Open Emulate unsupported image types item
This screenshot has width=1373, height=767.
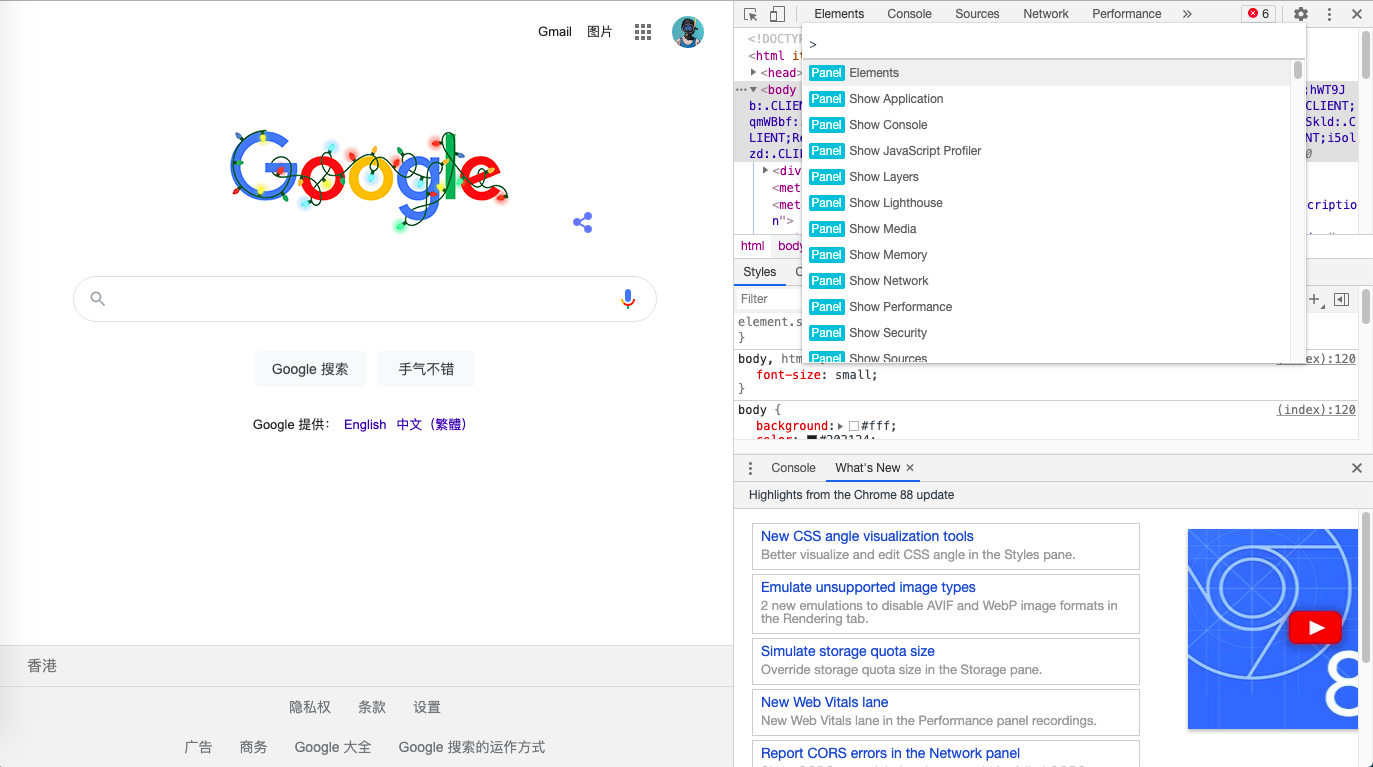pyautogui.click(x=946, y=603)
